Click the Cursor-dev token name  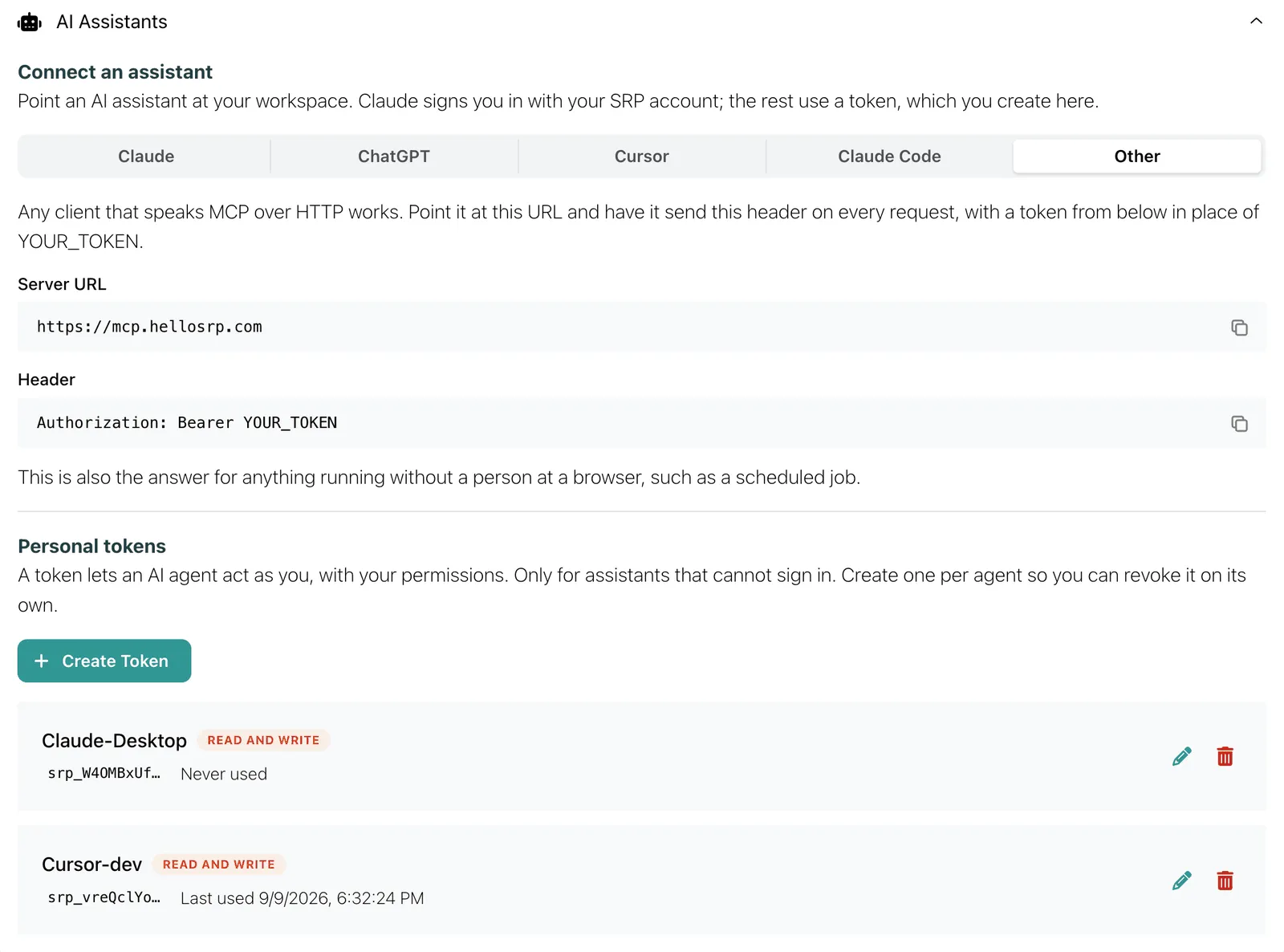[x=91, y=865]
